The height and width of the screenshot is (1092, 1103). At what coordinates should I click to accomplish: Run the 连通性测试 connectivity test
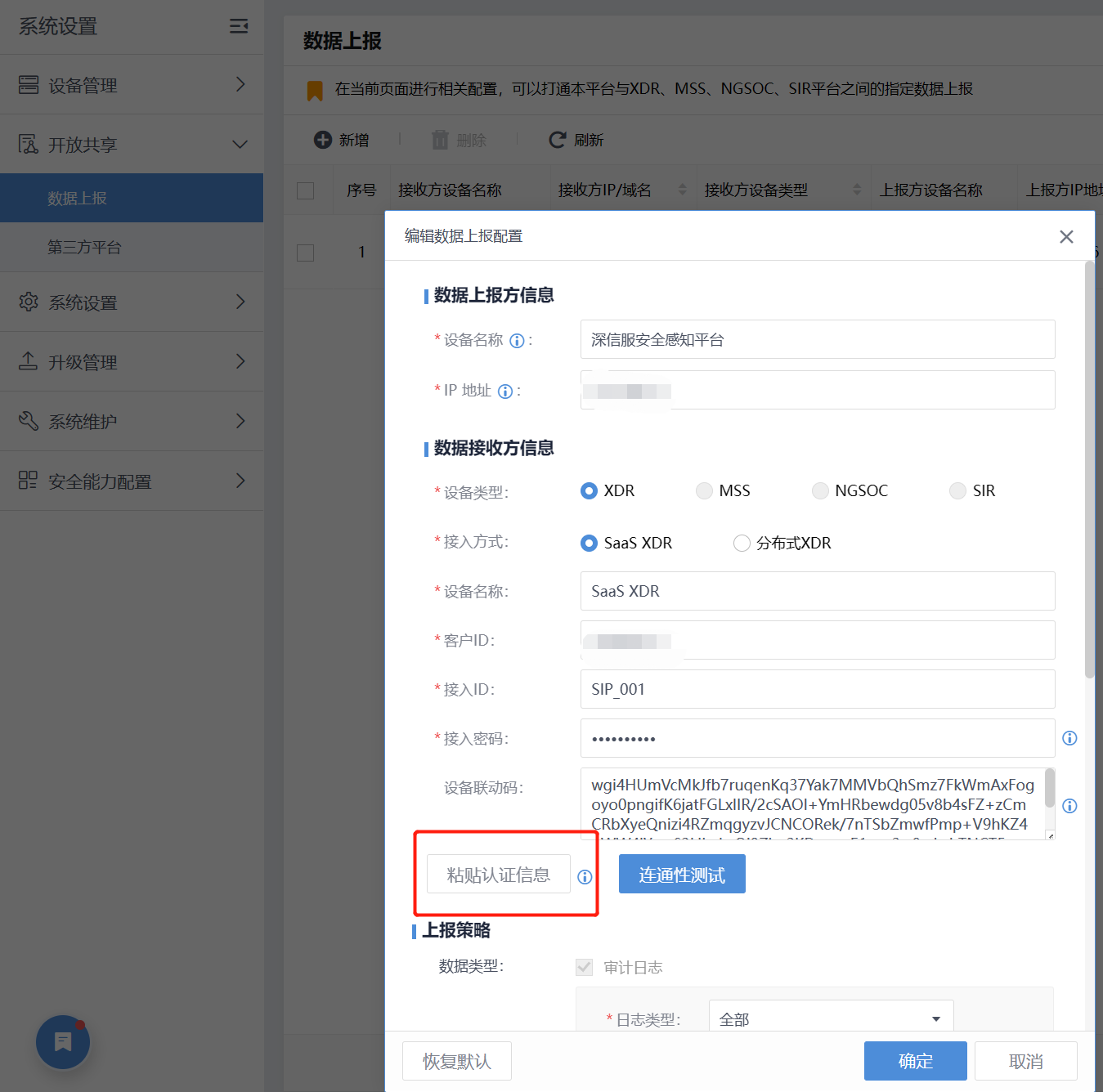point(682,874)
